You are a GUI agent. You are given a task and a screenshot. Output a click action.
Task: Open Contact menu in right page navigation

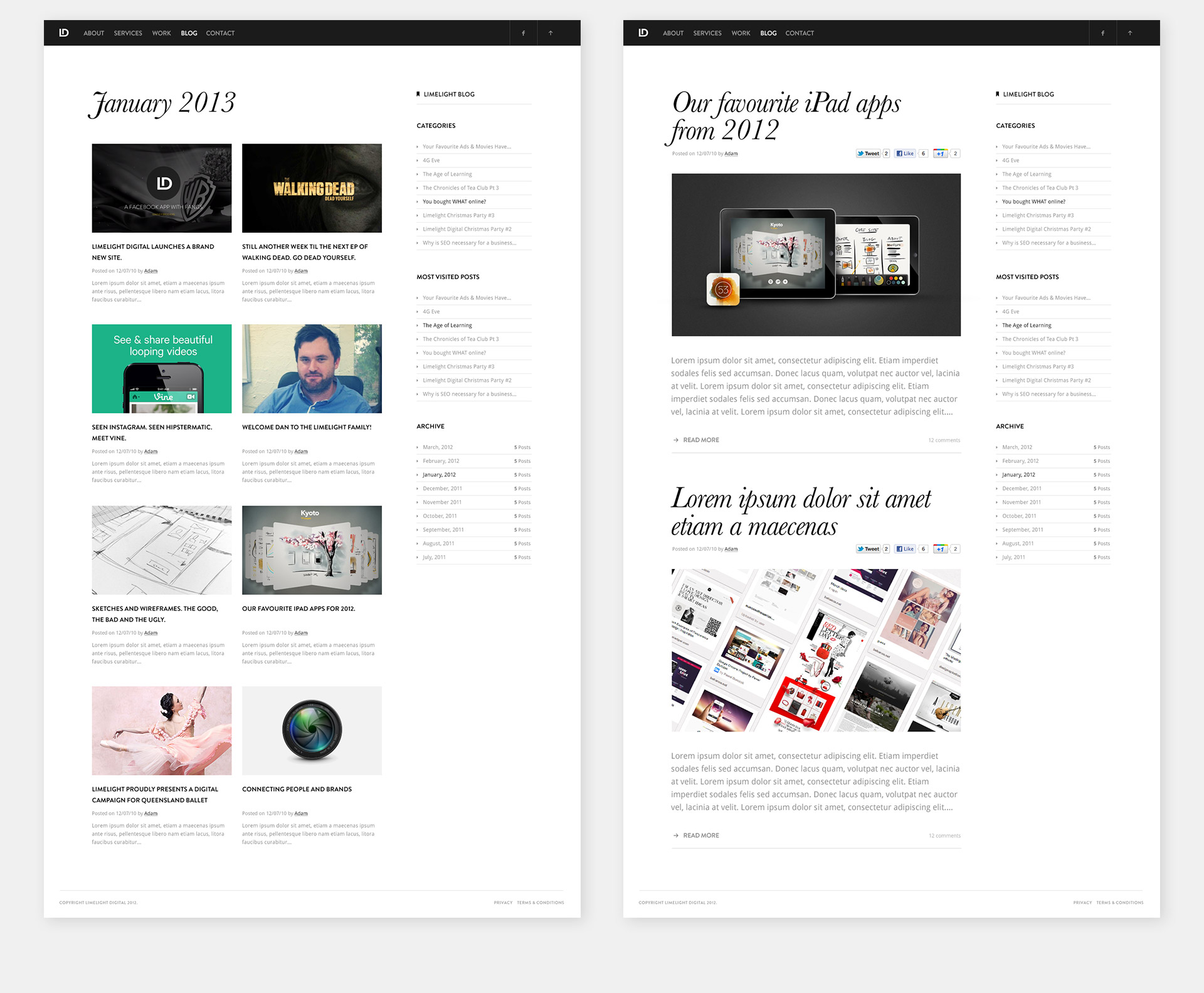tap(800, 33)
